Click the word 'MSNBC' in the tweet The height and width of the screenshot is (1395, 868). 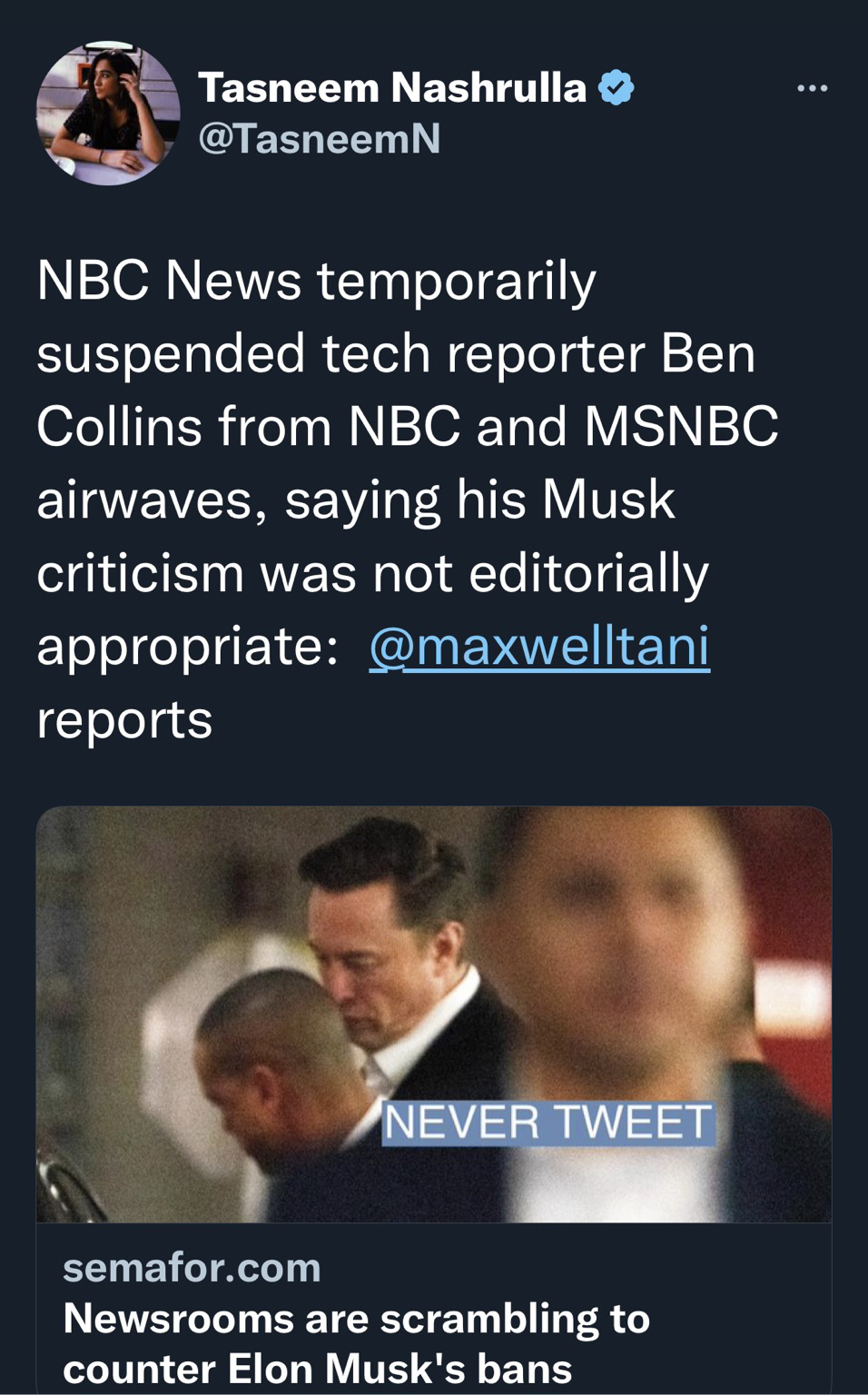(x=681, y=427)
